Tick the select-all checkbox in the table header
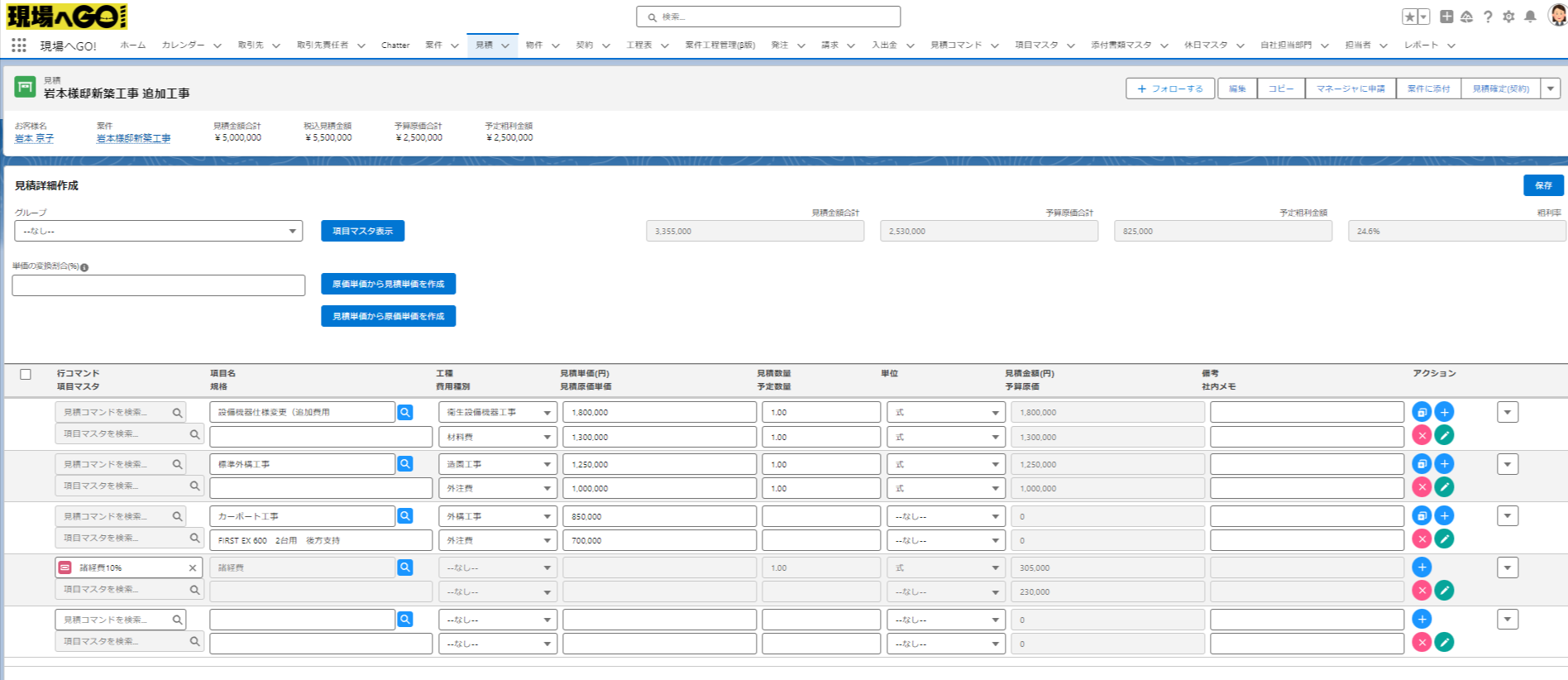1568x680 pixels. pos(26,375)
